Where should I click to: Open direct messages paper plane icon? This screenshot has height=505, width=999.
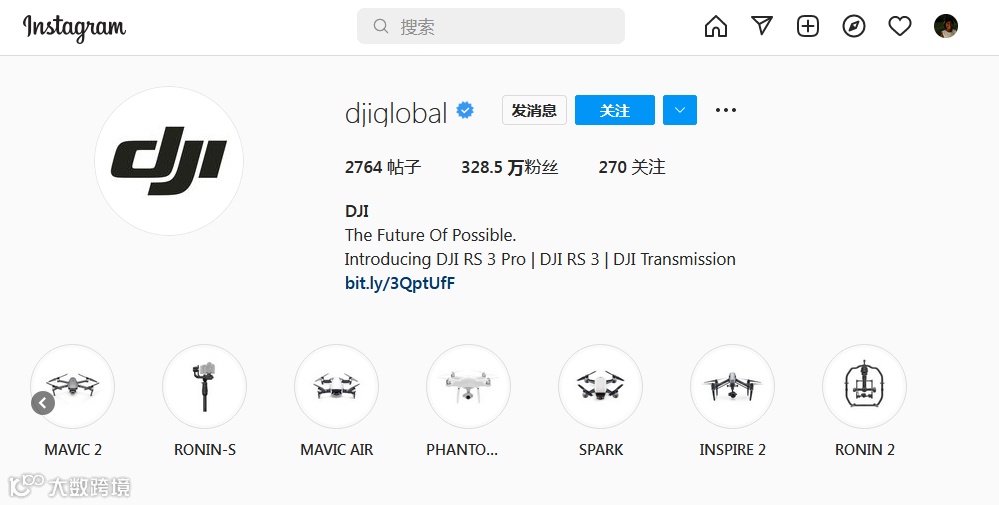click(762, 26)
